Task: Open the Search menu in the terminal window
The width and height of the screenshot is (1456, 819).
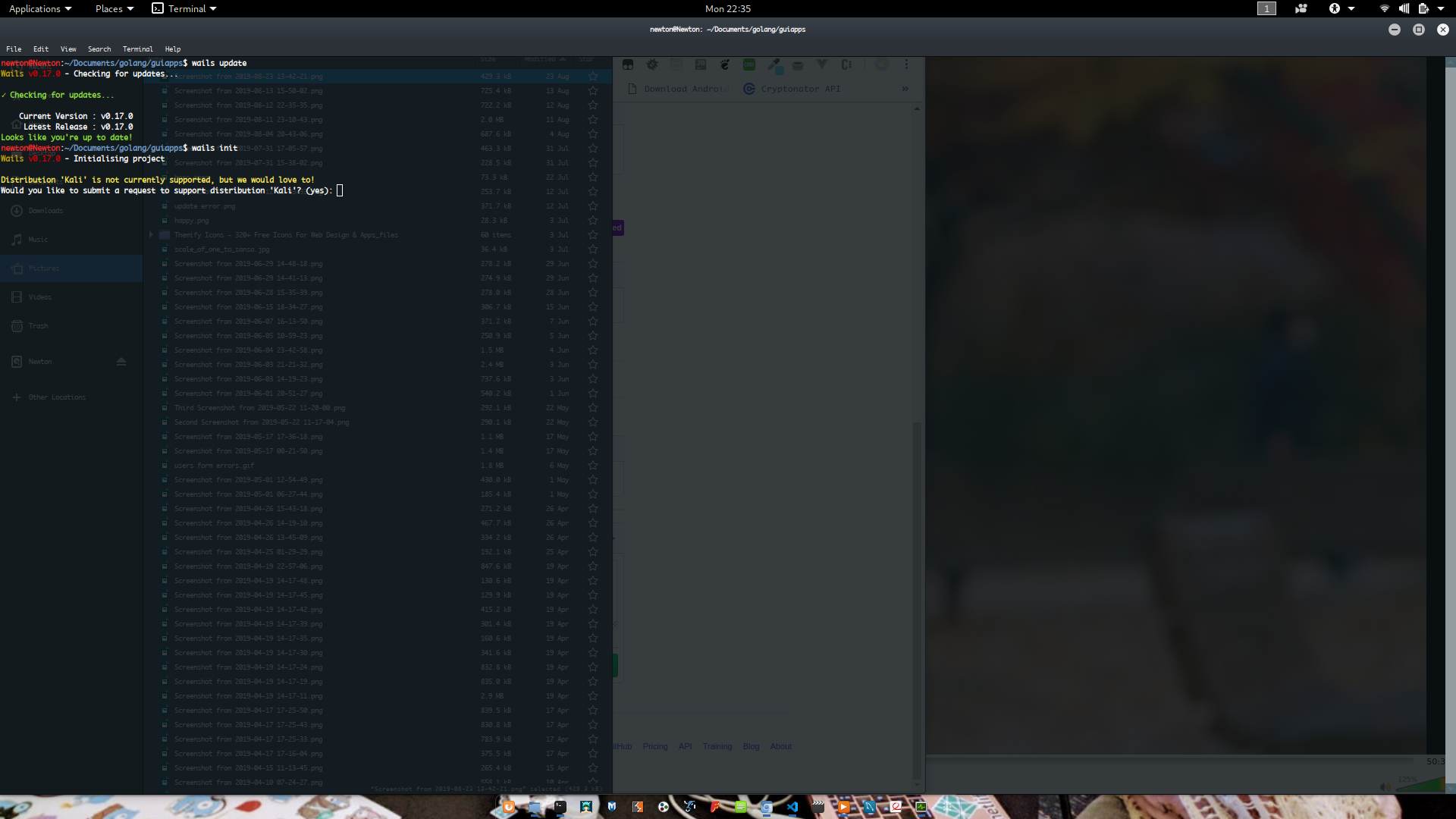Action: pyautogui.click(x=99, y=49)
